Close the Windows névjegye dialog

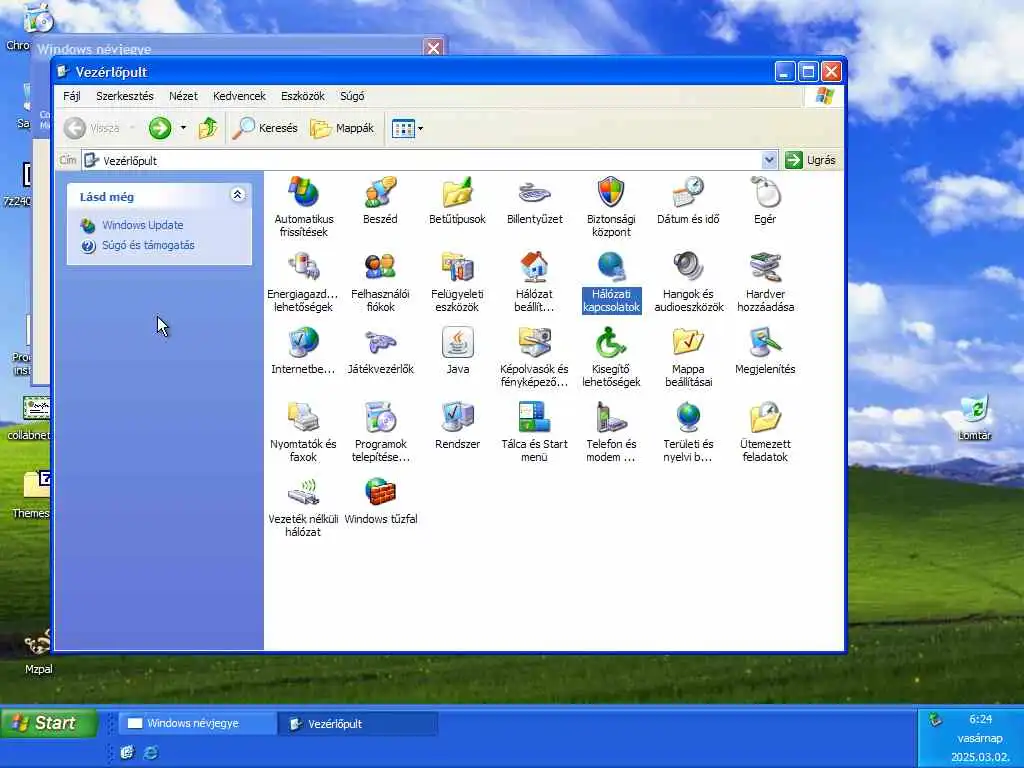click(433, 48)
